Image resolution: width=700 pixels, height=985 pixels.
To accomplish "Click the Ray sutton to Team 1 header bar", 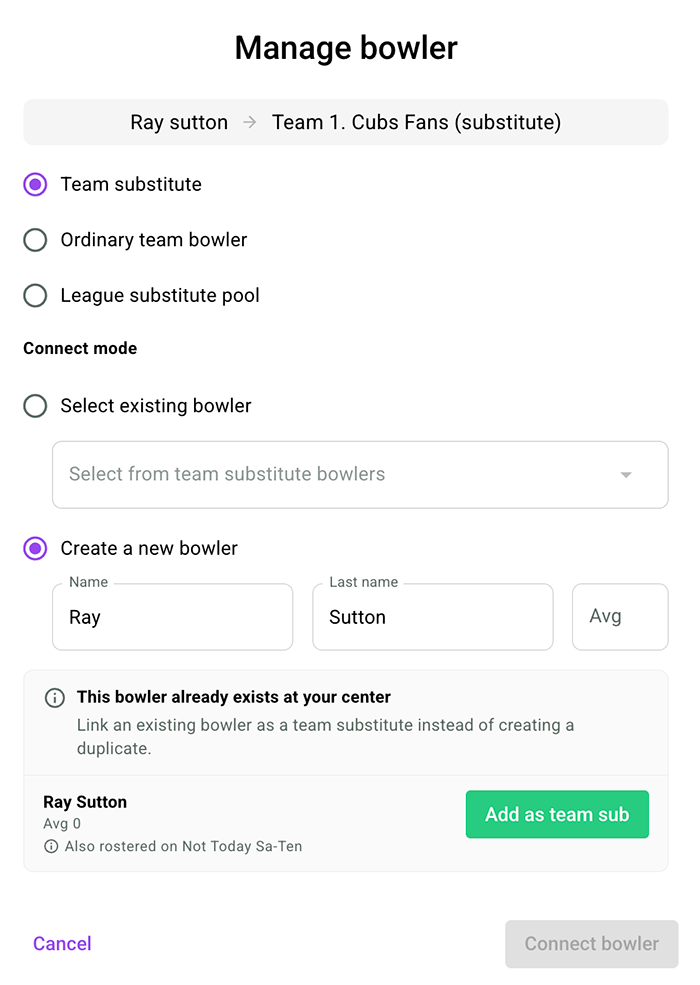I will 346,122.
